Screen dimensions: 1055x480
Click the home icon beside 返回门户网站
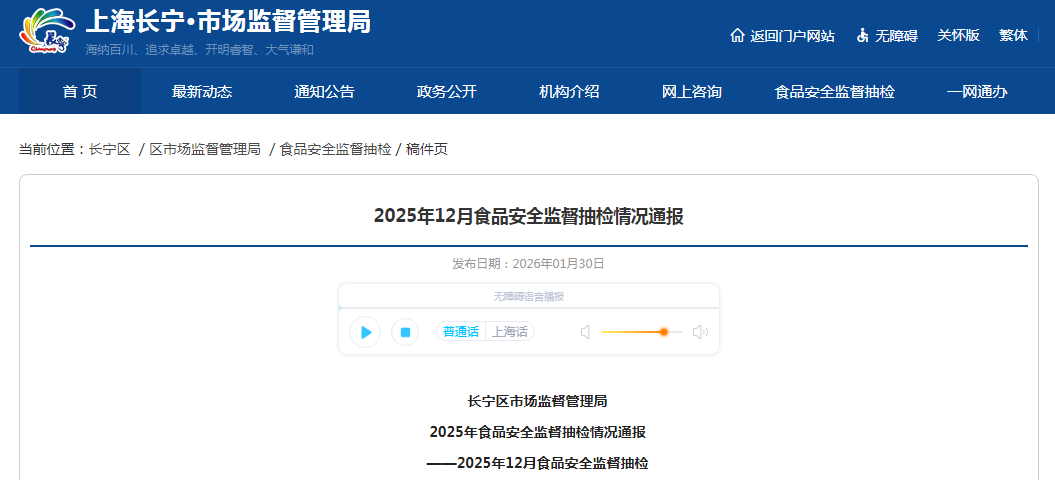[738, 36]
